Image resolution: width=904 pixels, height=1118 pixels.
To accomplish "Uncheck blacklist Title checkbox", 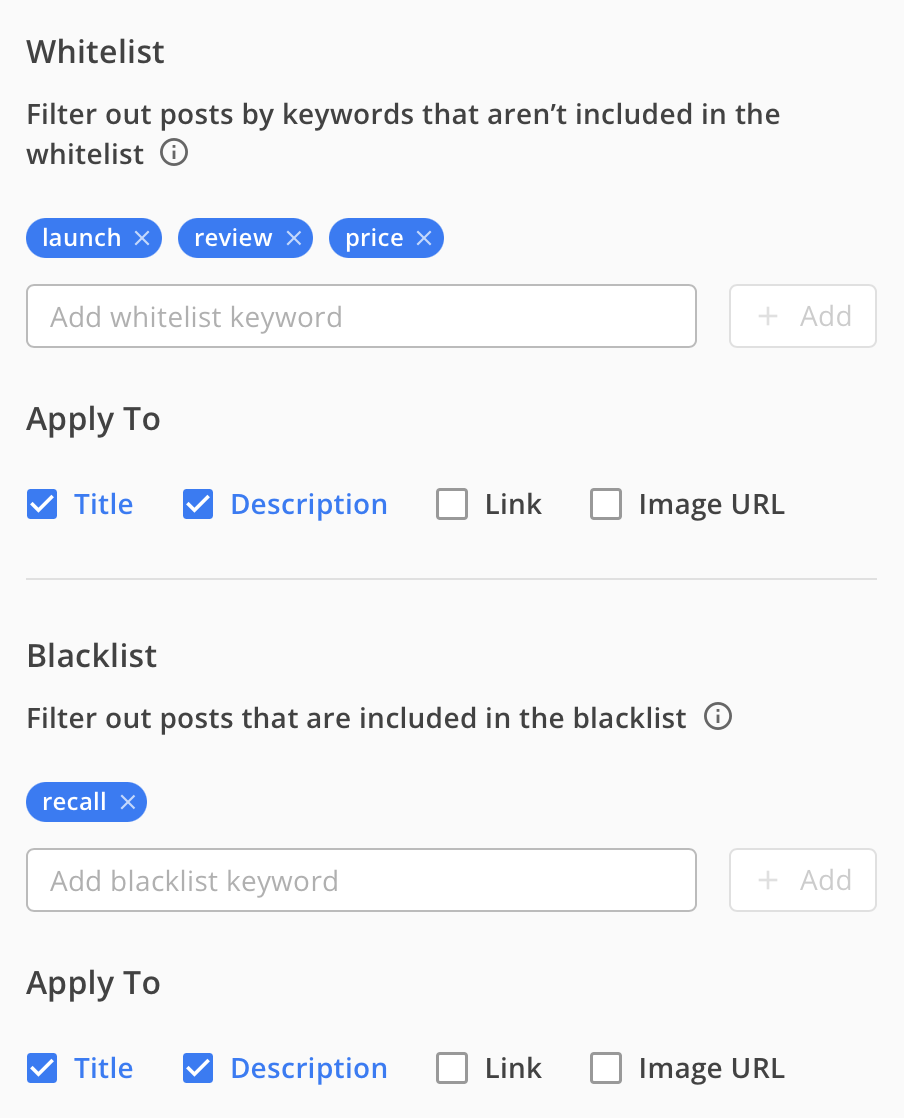I will coord(42,1068).
